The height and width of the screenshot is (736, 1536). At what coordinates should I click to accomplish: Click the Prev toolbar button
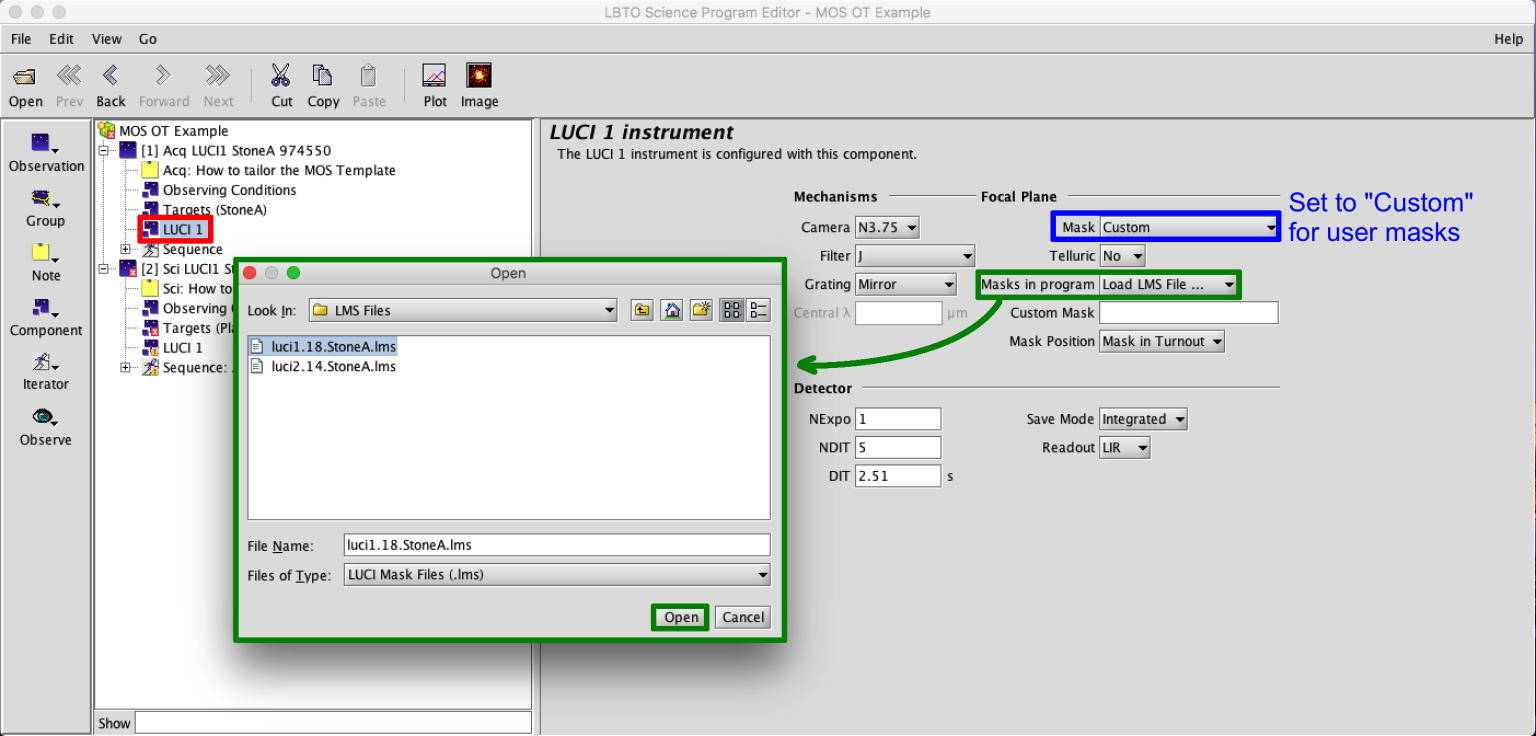69,76
